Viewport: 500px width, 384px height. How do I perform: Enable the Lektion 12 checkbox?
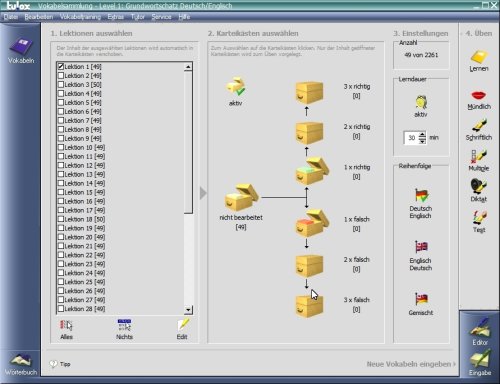(61, 165)
